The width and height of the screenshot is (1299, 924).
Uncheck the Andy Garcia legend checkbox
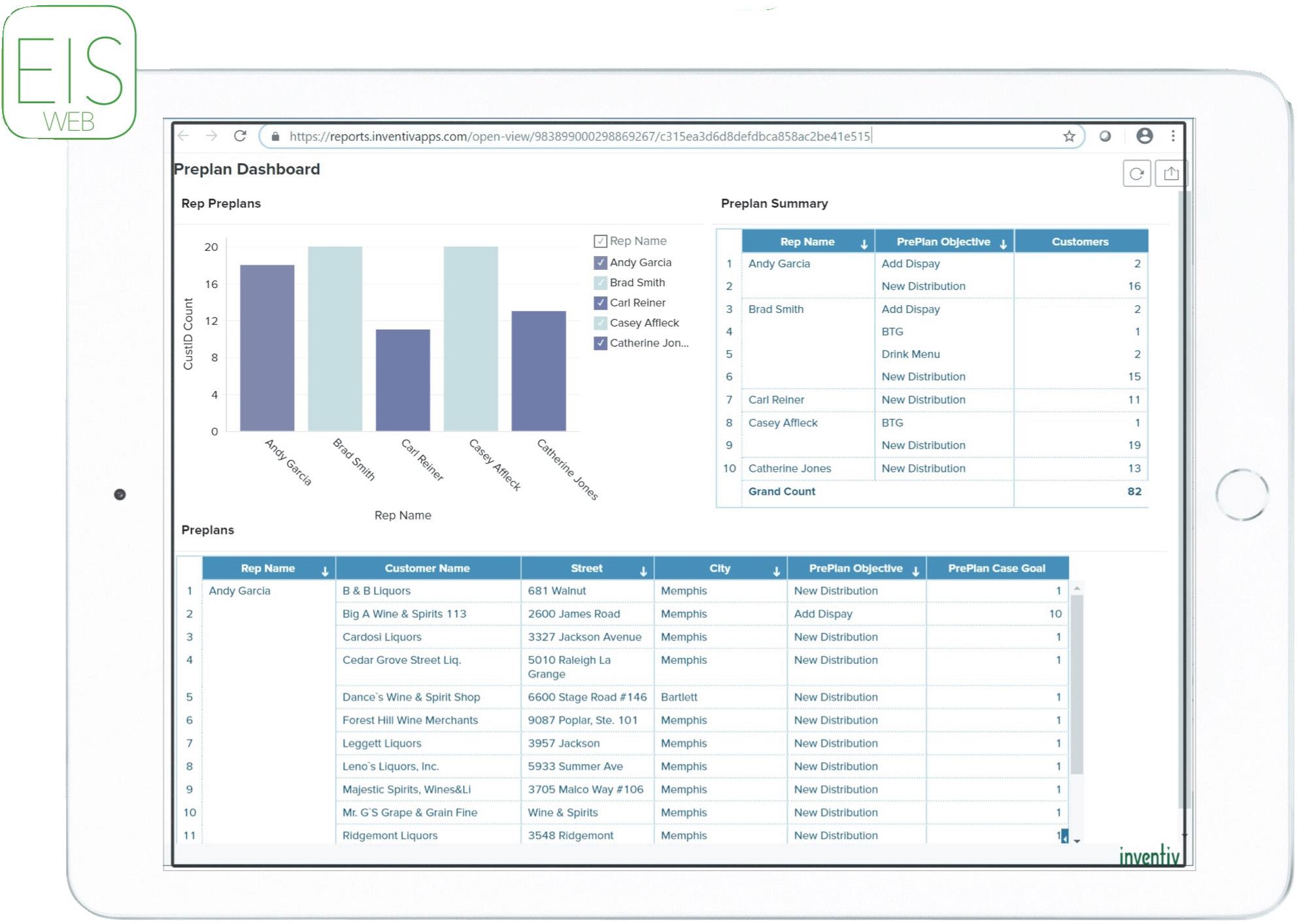coord(600,263)
